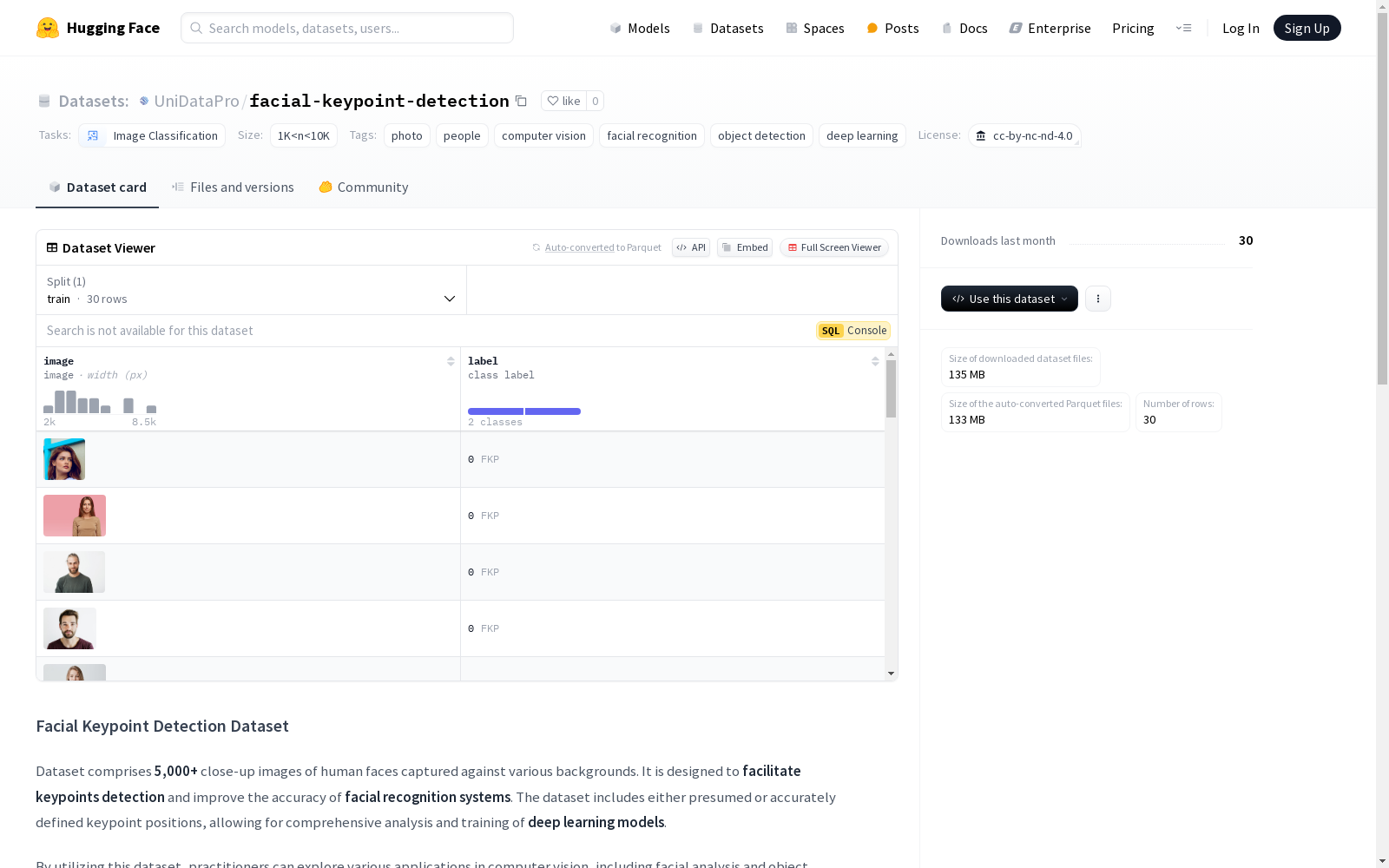The image size is (1389, 868).
Task: Click the Embed button
Action: point(745,247)
